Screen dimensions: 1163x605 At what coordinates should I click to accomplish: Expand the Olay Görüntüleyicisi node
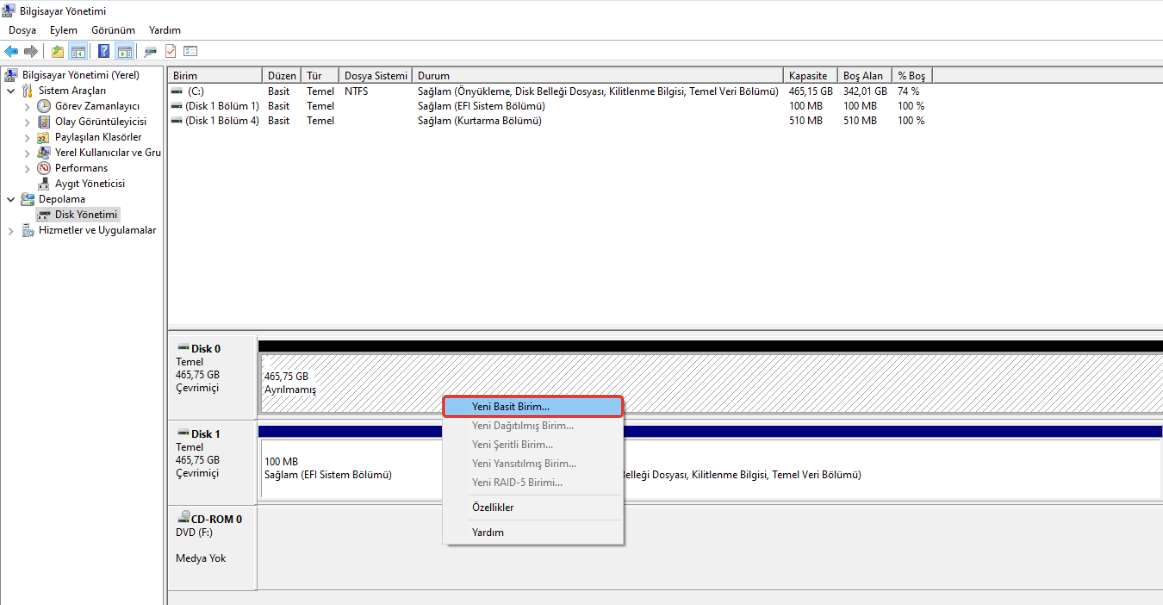(27, 122)
